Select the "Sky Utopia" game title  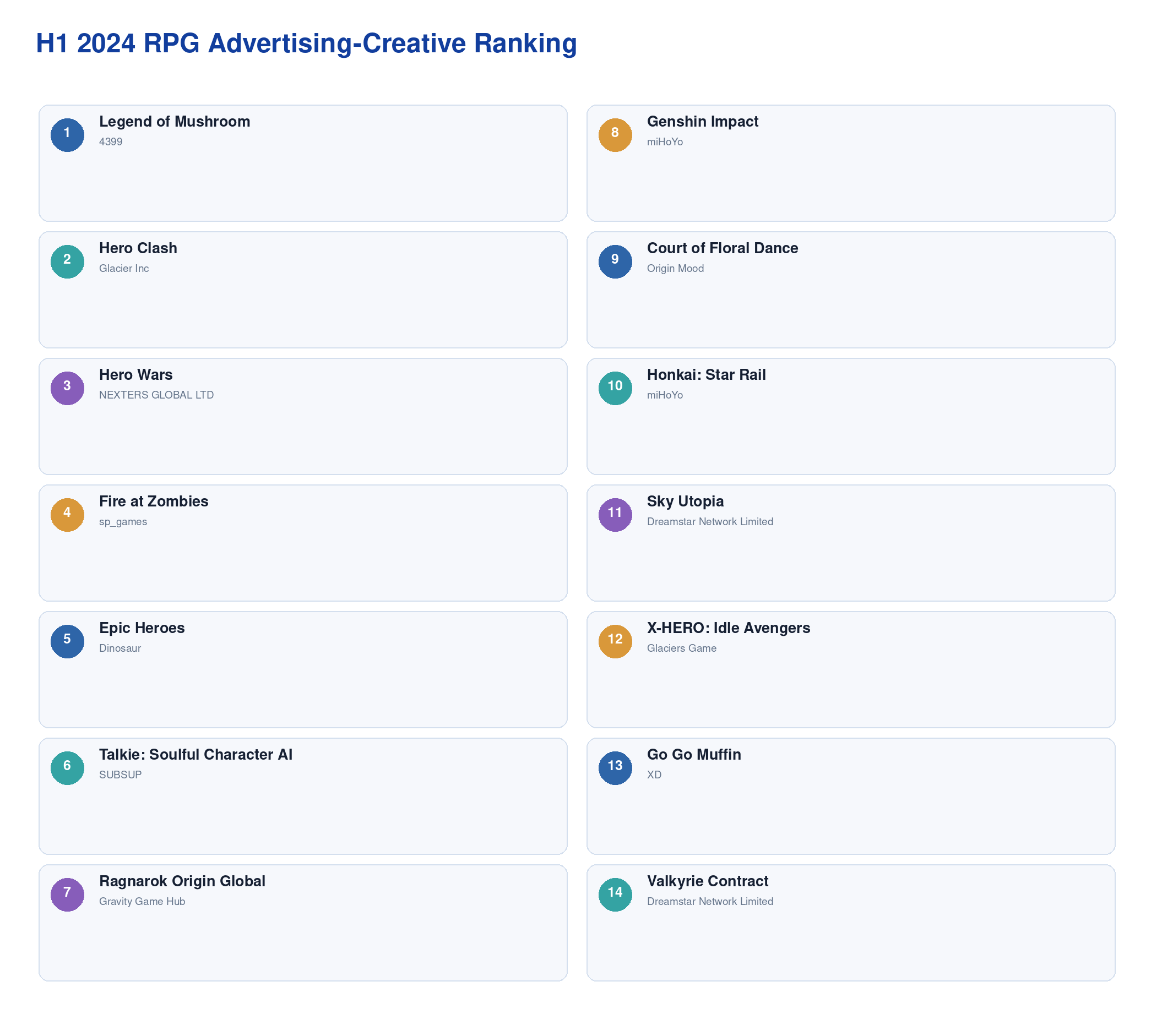point(686,502)
